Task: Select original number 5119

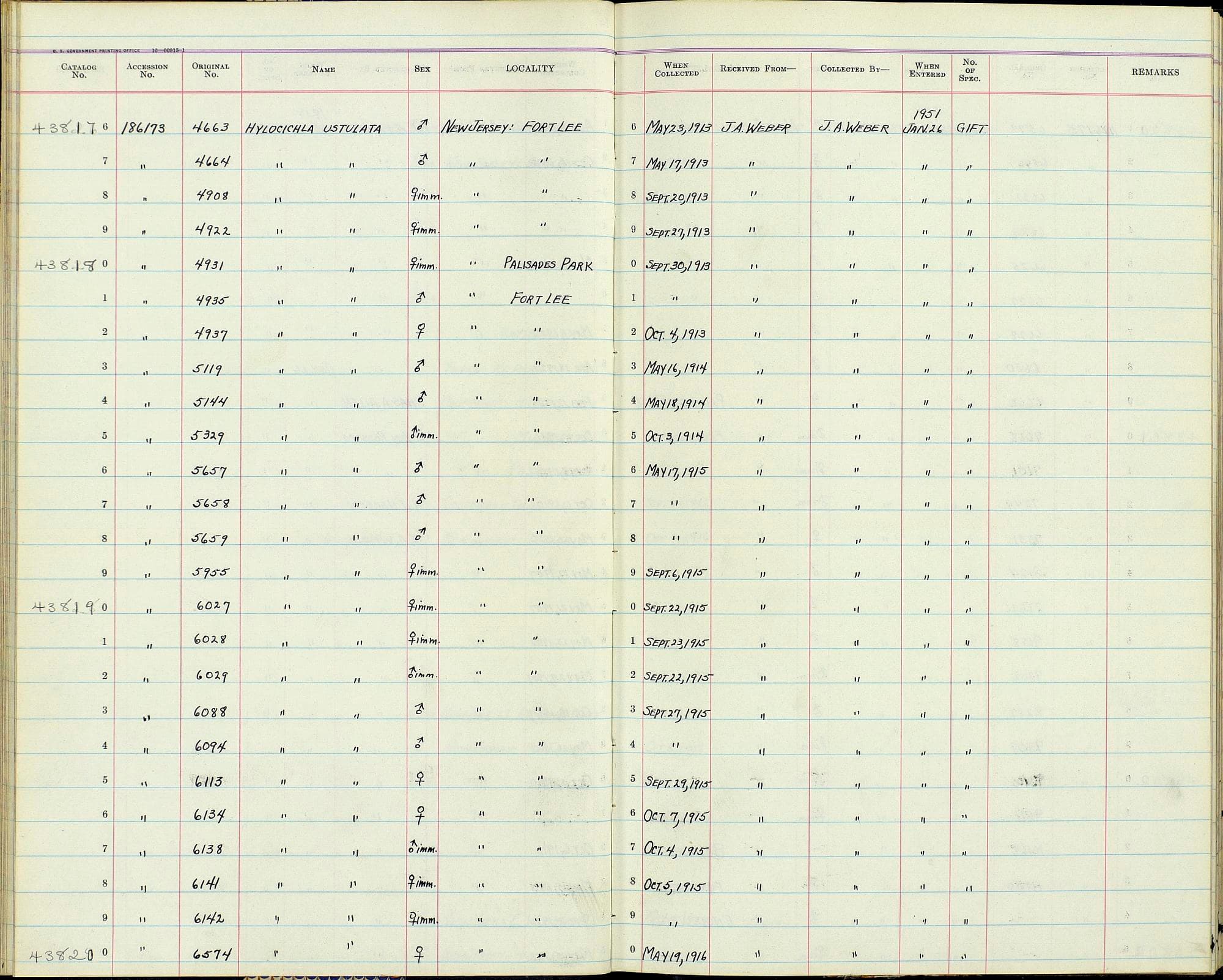Action: (208, 369)
